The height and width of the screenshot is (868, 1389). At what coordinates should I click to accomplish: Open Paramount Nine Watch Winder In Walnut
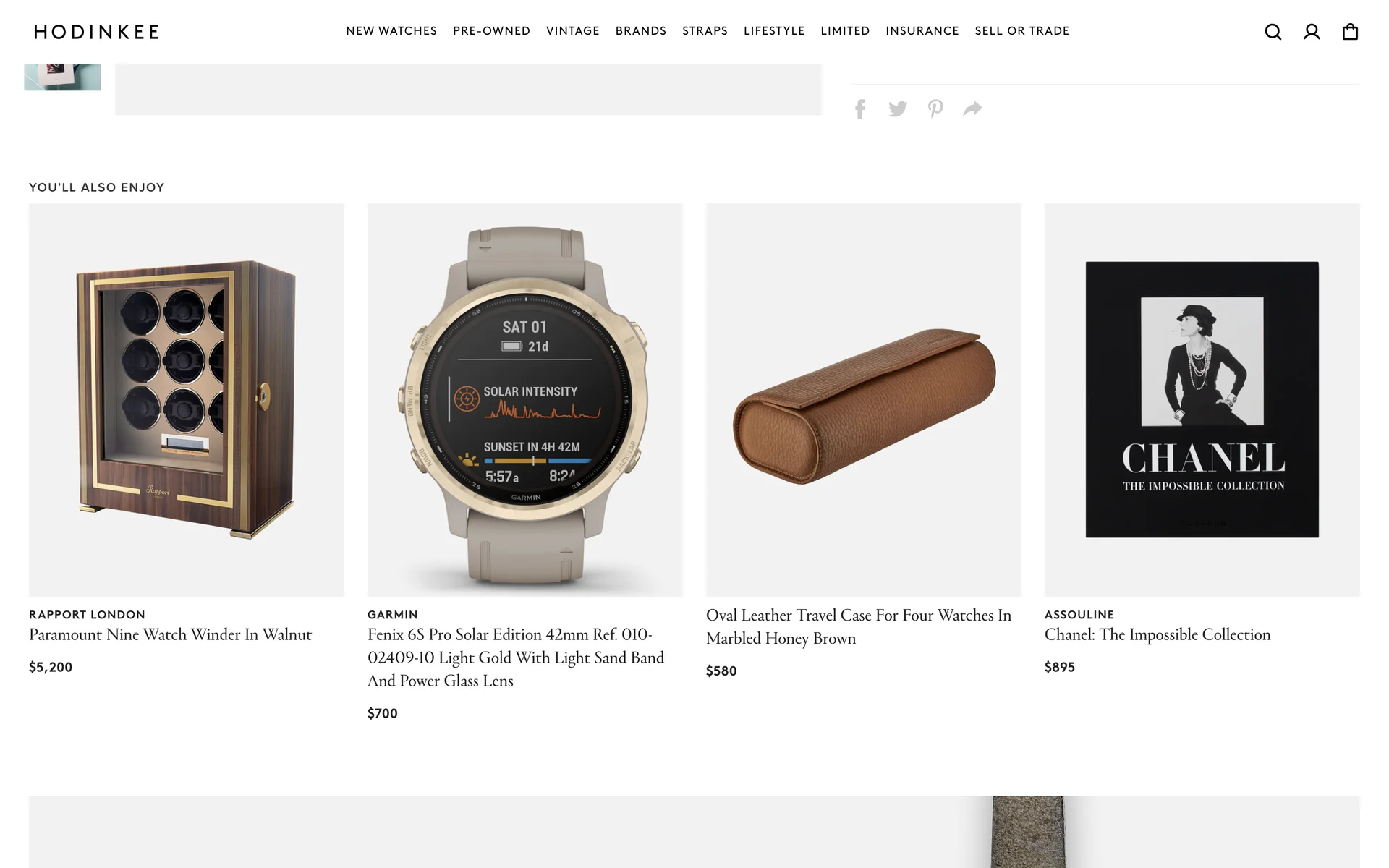(171, 635)
